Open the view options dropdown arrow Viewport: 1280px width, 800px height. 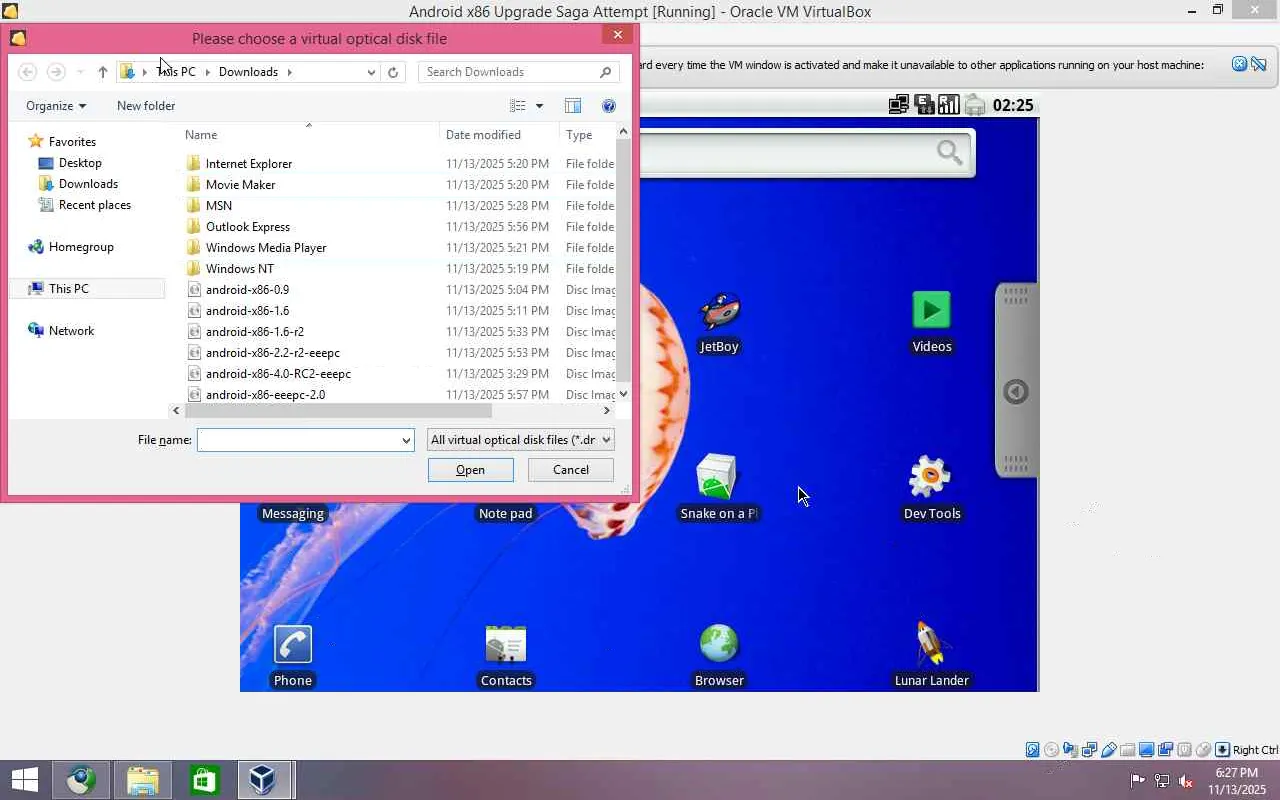(539, 106)
